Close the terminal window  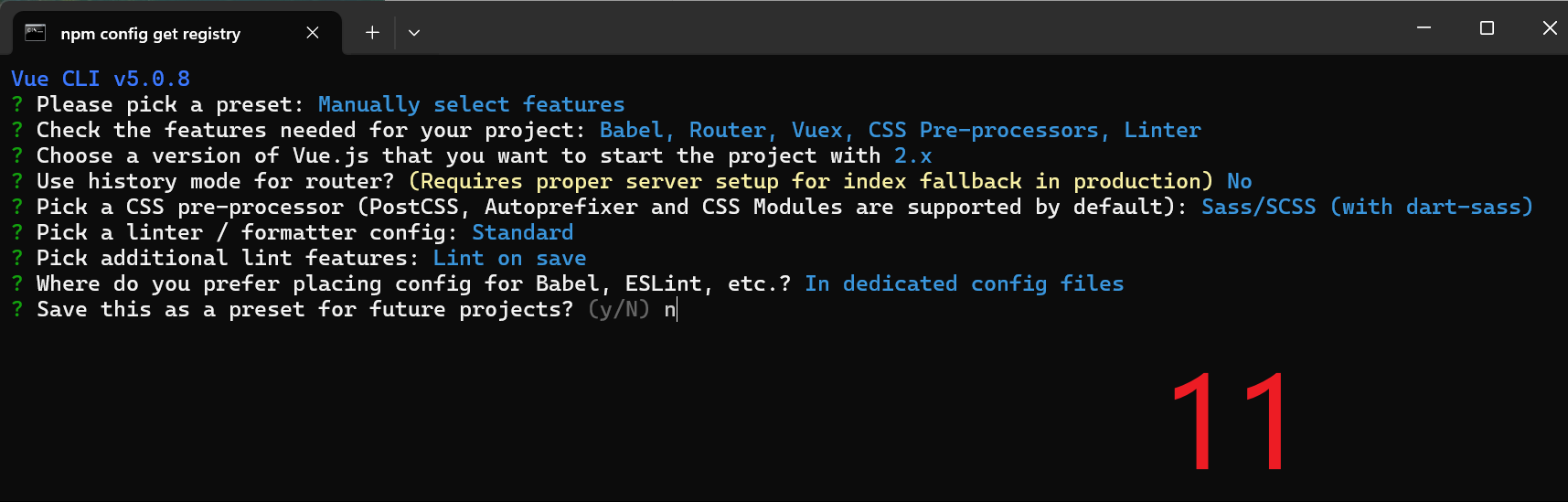[1549, 28]
